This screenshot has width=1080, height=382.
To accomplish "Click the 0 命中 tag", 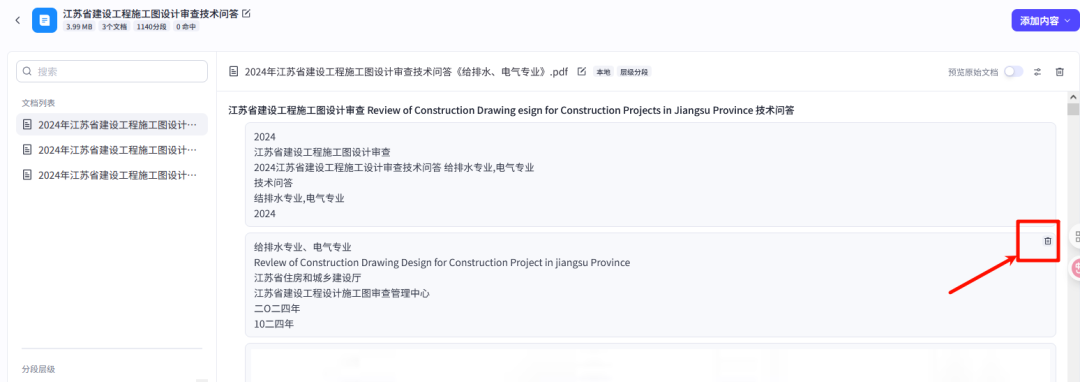I will click(186, 27).
